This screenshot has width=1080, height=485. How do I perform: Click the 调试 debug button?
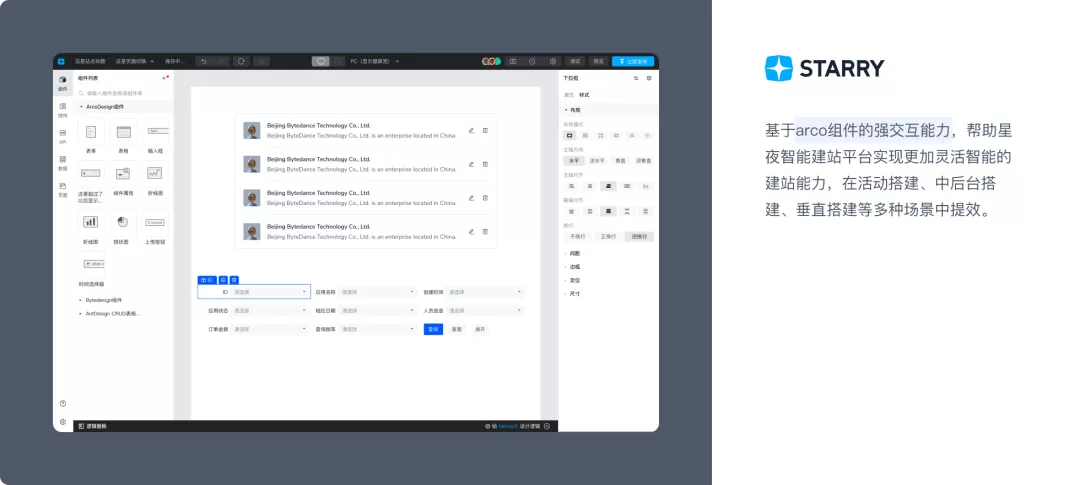coord(575,61)
